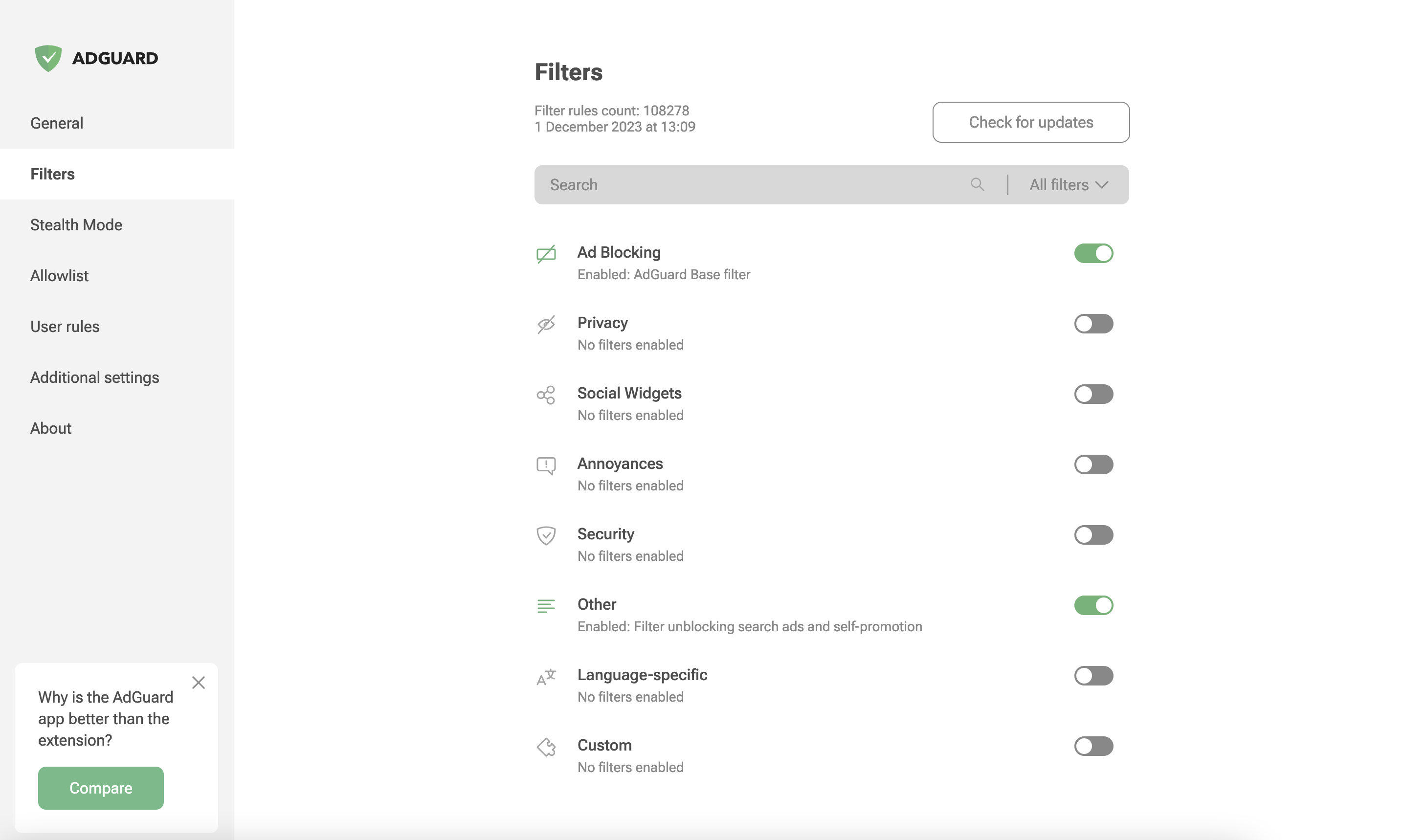Enable the Language-specific filter toggle
The width and height of the screenshot is (1426, 840).
pyautogui.click(x=1094, y=675)
